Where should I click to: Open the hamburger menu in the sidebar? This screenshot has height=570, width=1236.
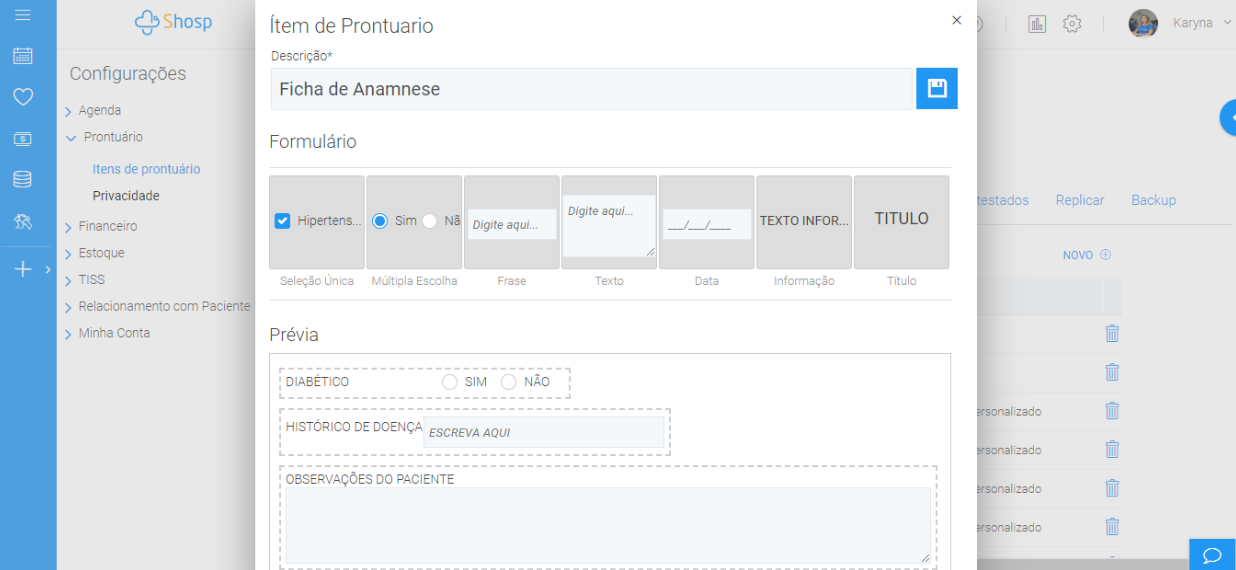tap(22, 14)
